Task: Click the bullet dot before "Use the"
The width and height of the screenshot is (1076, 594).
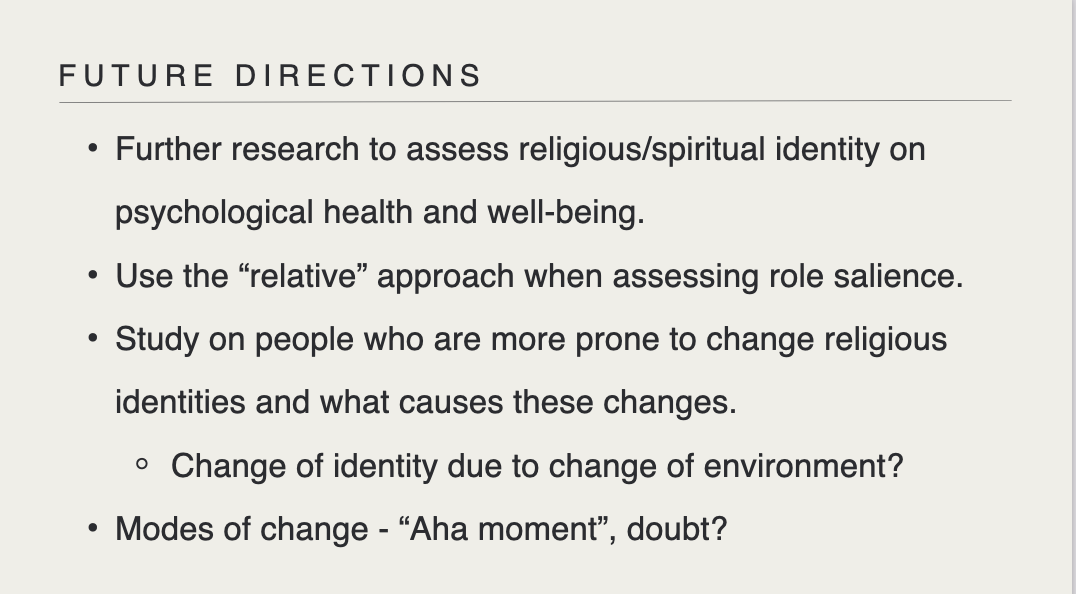Action: click(93, 276)
